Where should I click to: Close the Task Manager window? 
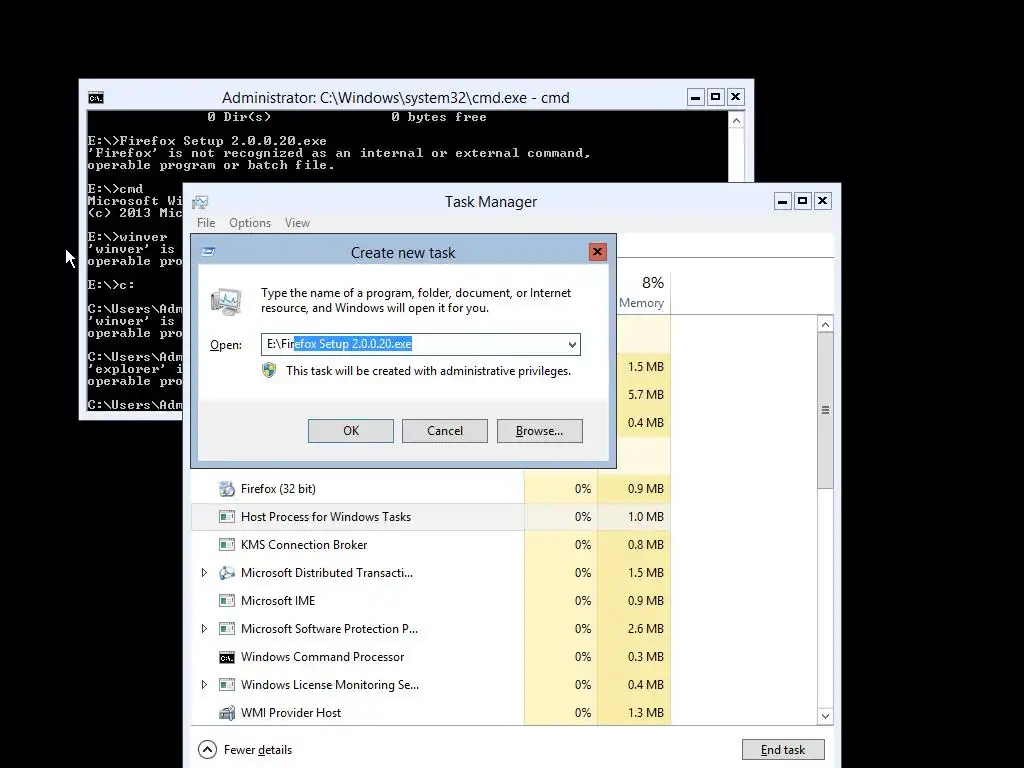(823, 201)
